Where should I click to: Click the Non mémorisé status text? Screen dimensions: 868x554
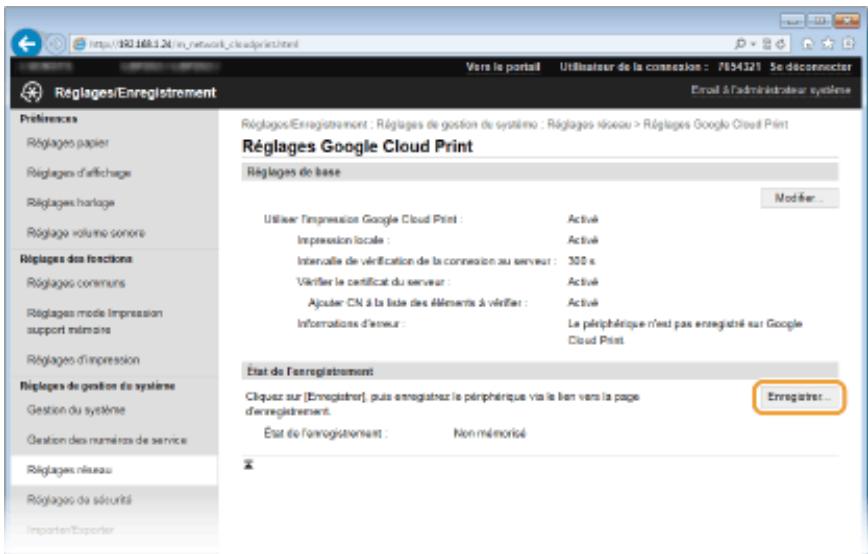pos(489,433)
